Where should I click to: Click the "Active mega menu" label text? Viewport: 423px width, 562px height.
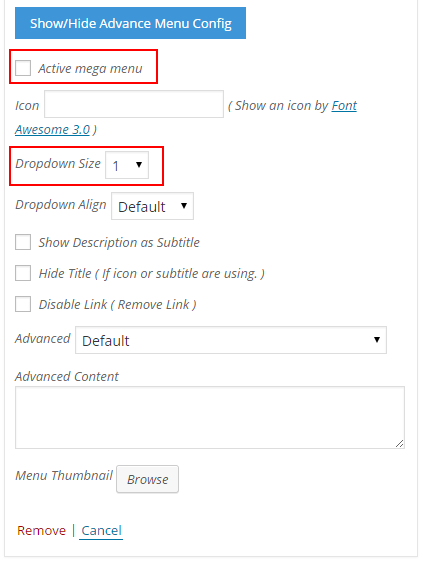(x=90, y=68)
